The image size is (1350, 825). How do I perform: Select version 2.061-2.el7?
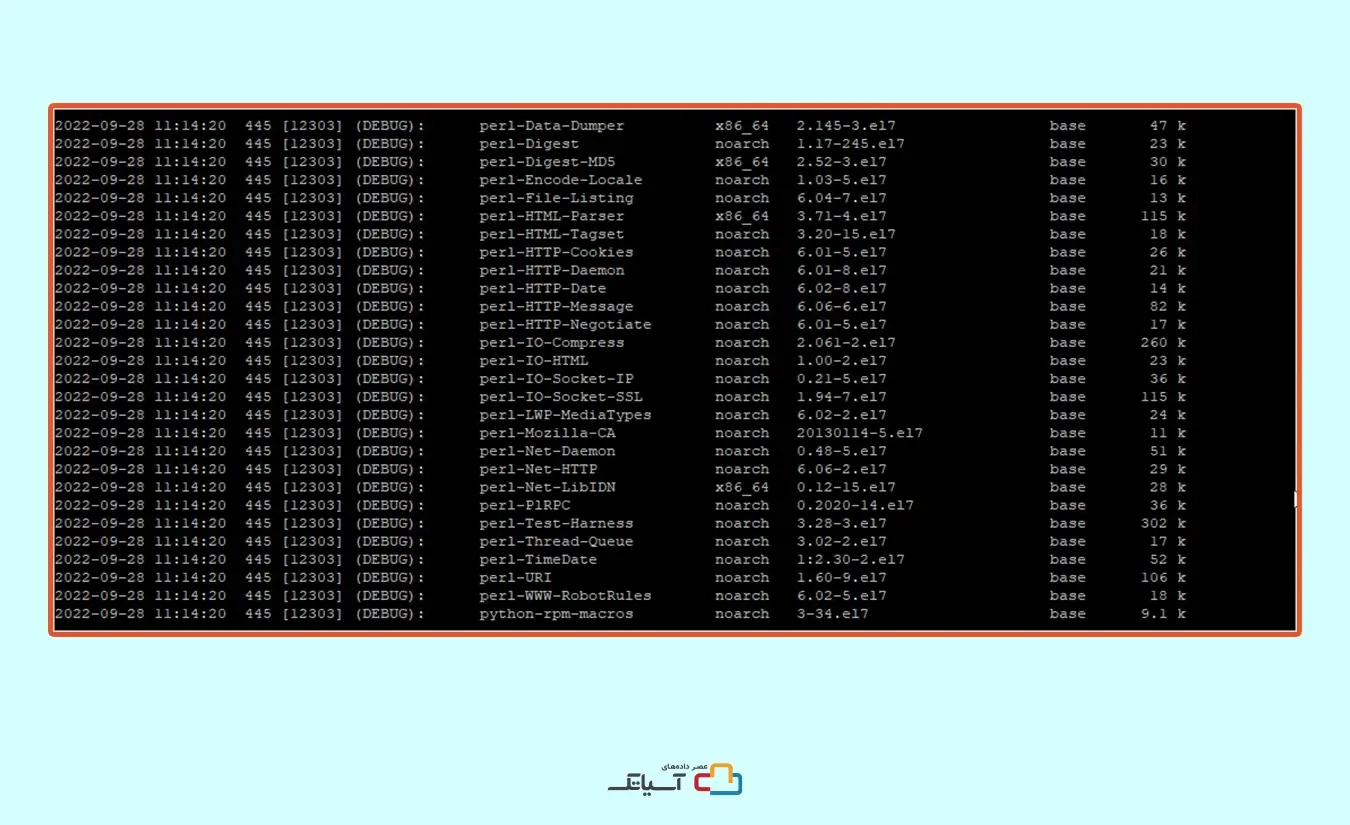[846, 343]
